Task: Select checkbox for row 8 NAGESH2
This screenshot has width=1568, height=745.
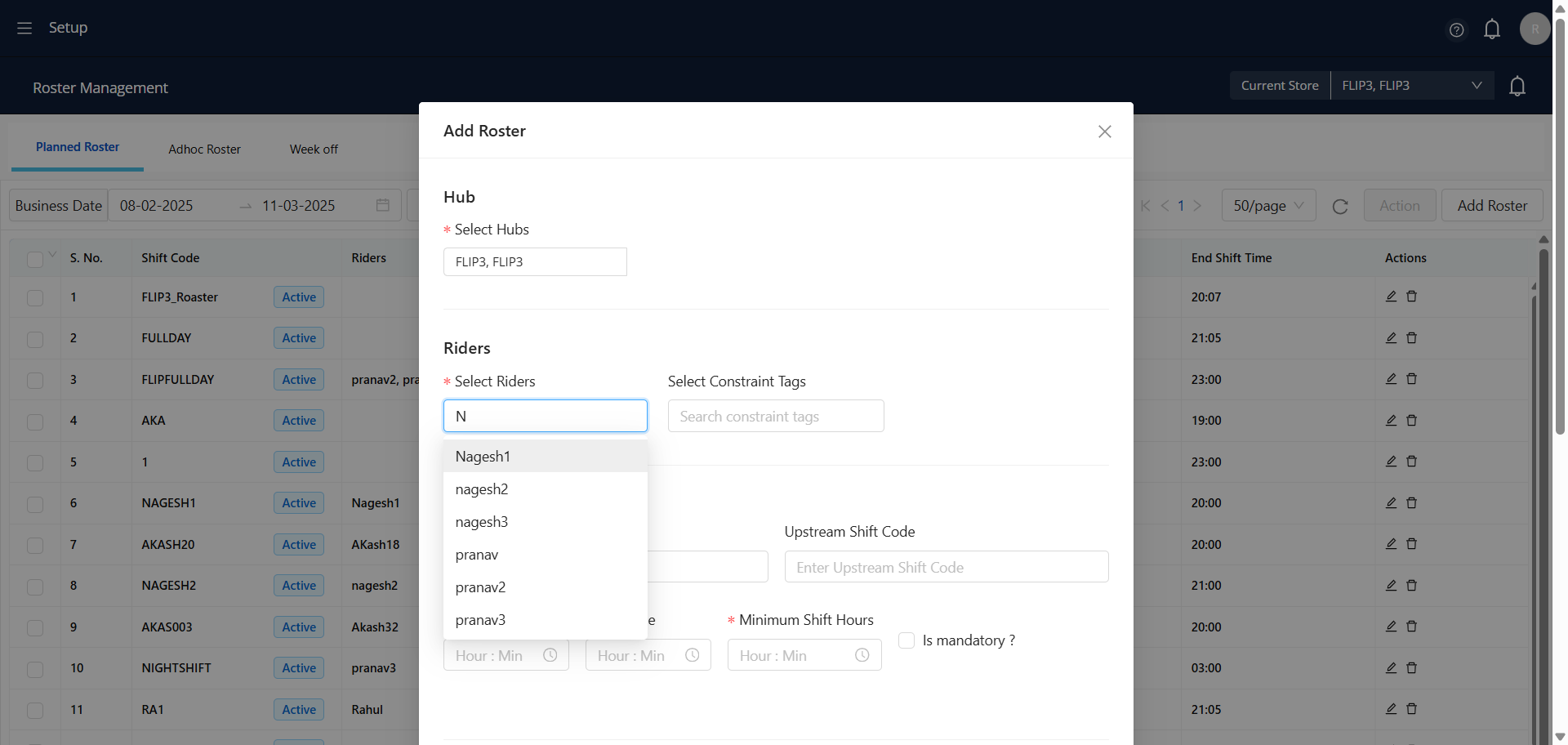Action: [35, 587]
